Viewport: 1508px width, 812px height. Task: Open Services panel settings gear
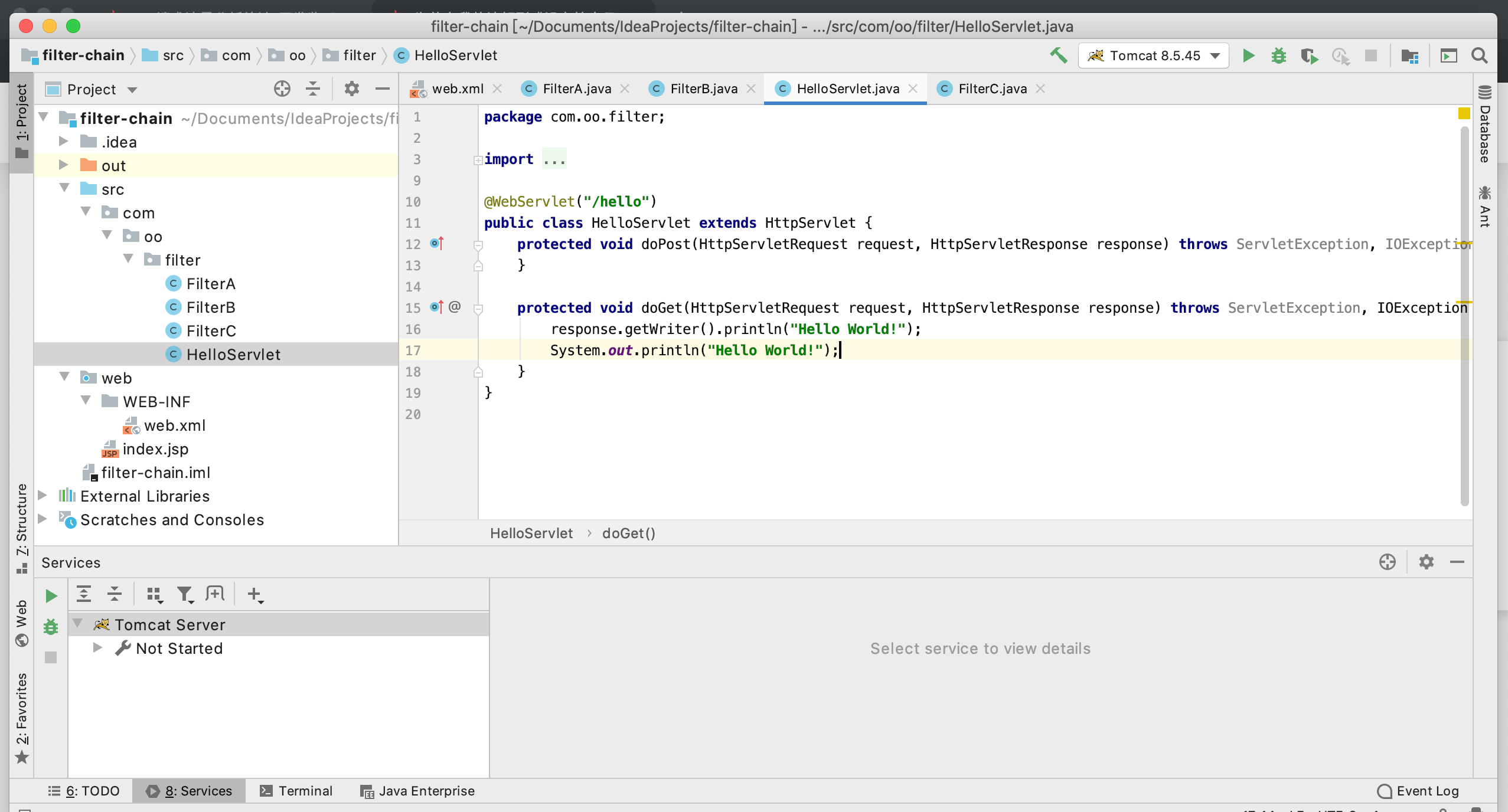pyautogui.click(x=1427, y=562)
